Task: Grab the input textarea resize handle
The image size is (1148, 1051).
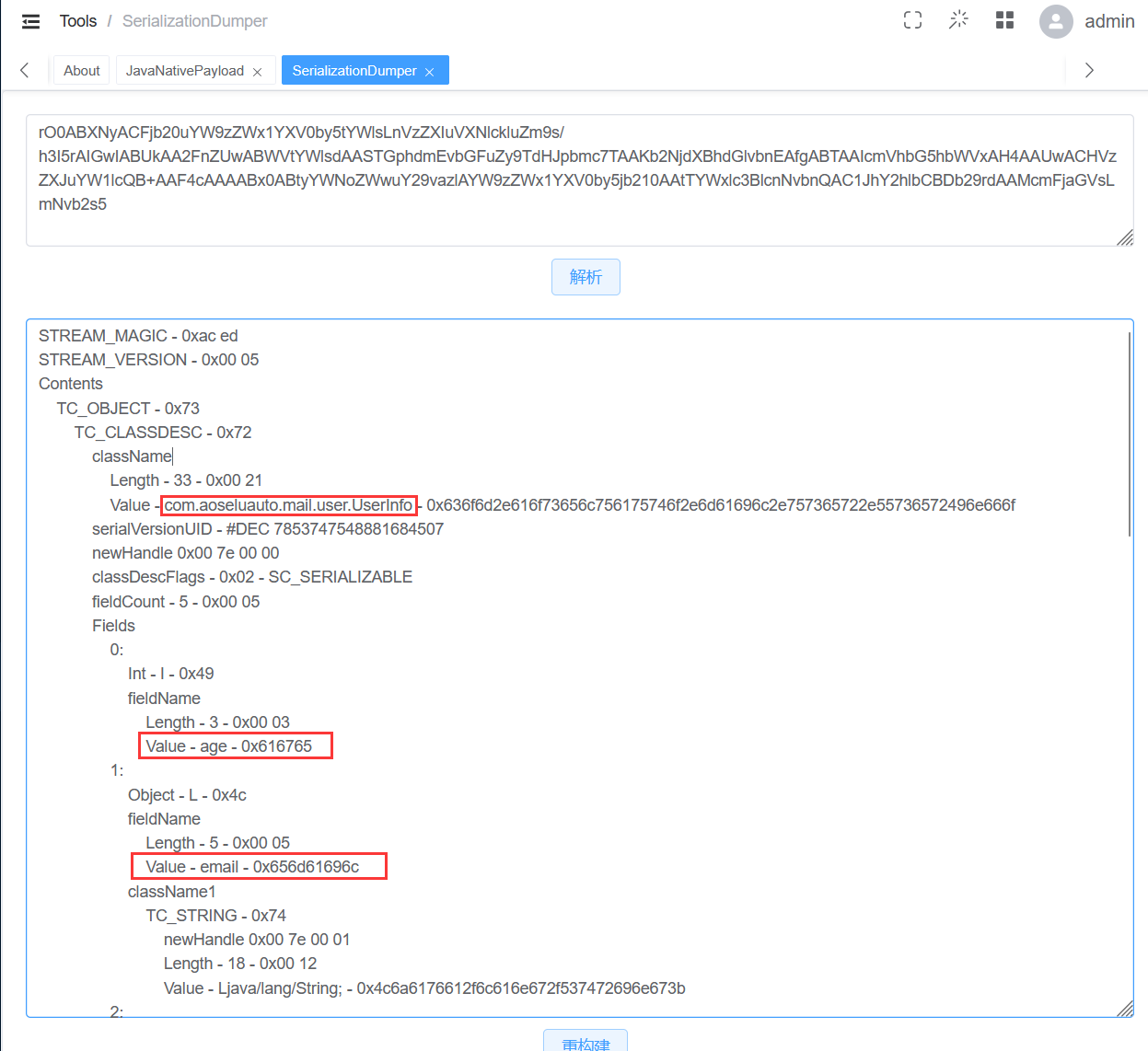Action: (x=1125, y=238)
